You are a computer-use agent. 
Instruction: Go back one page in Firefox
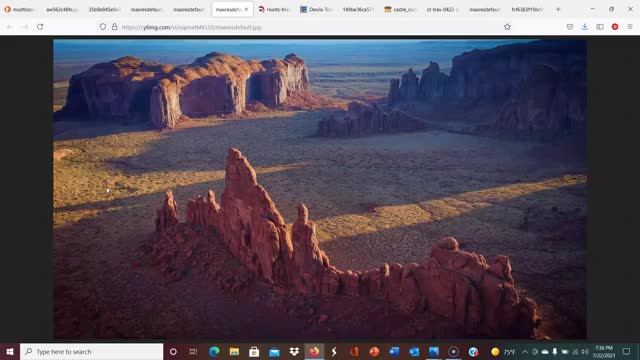10,27
